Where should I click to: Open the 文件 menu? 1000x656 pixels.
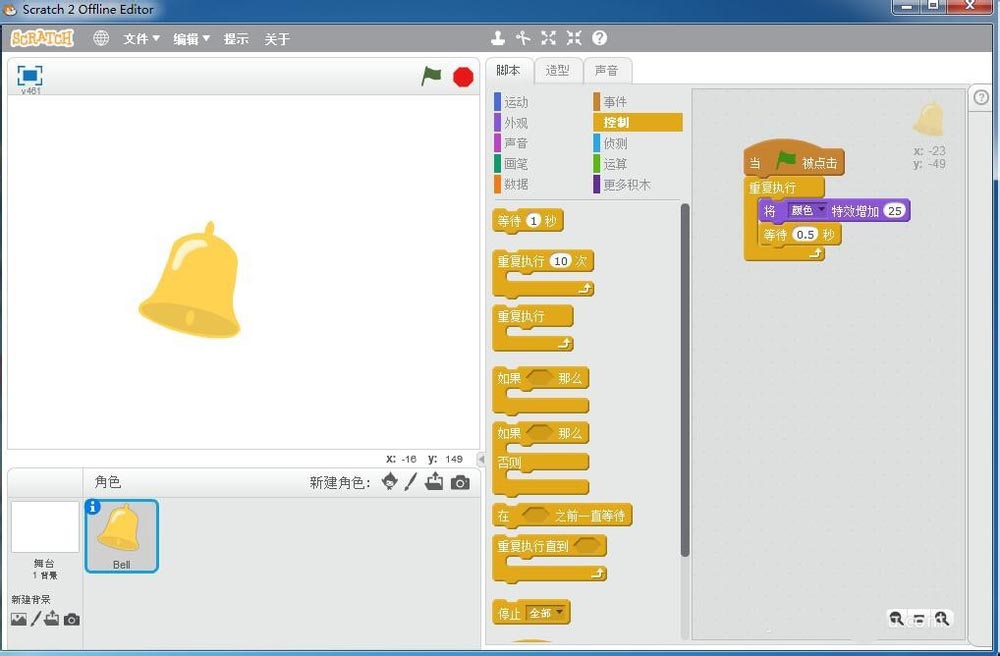(139, 38)
